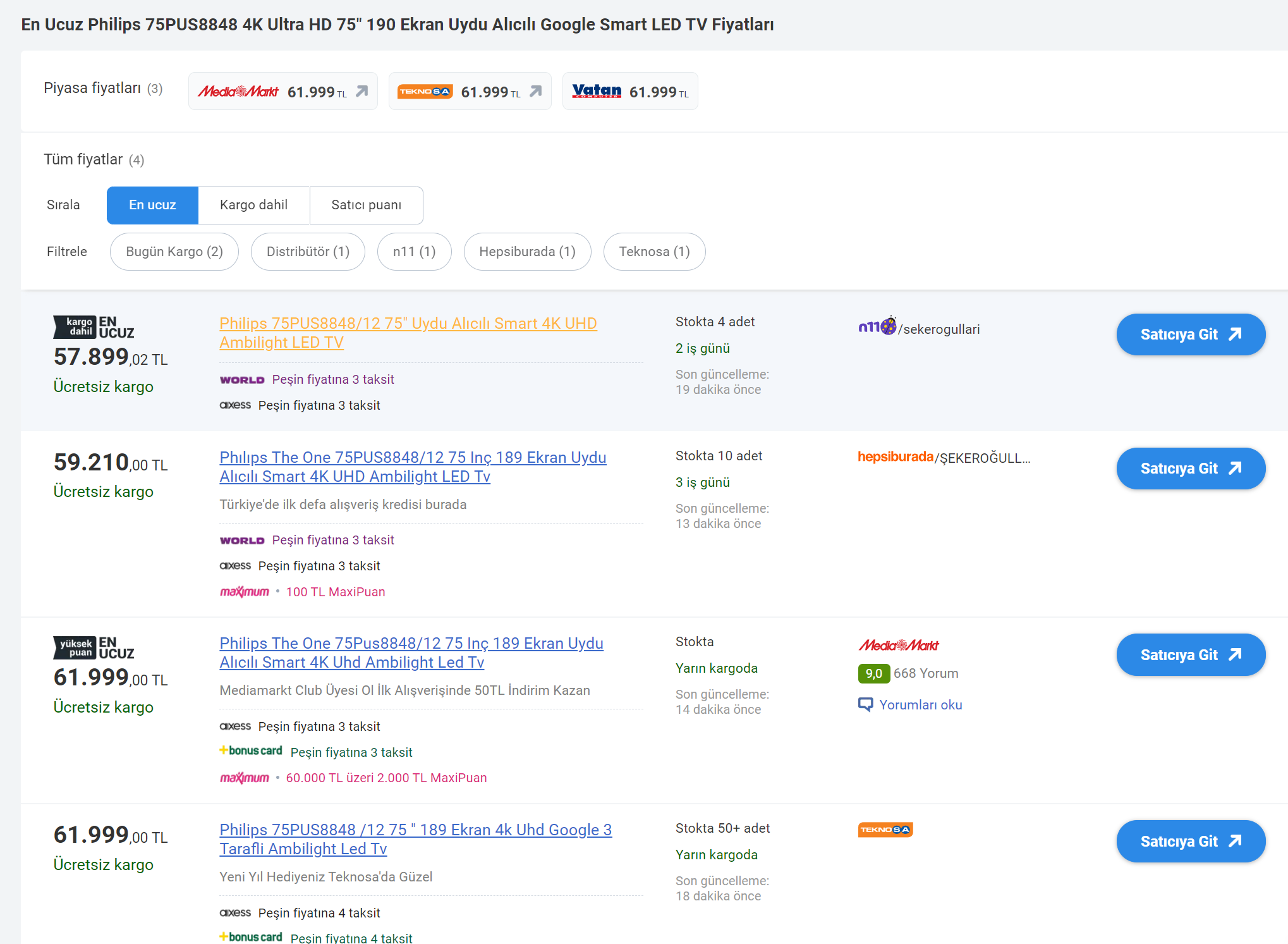1288x944 pixels.
Task: Click Yeni Yıl Hediyeniz Teknosa'da Güzel text
Action: coord(325,877)
